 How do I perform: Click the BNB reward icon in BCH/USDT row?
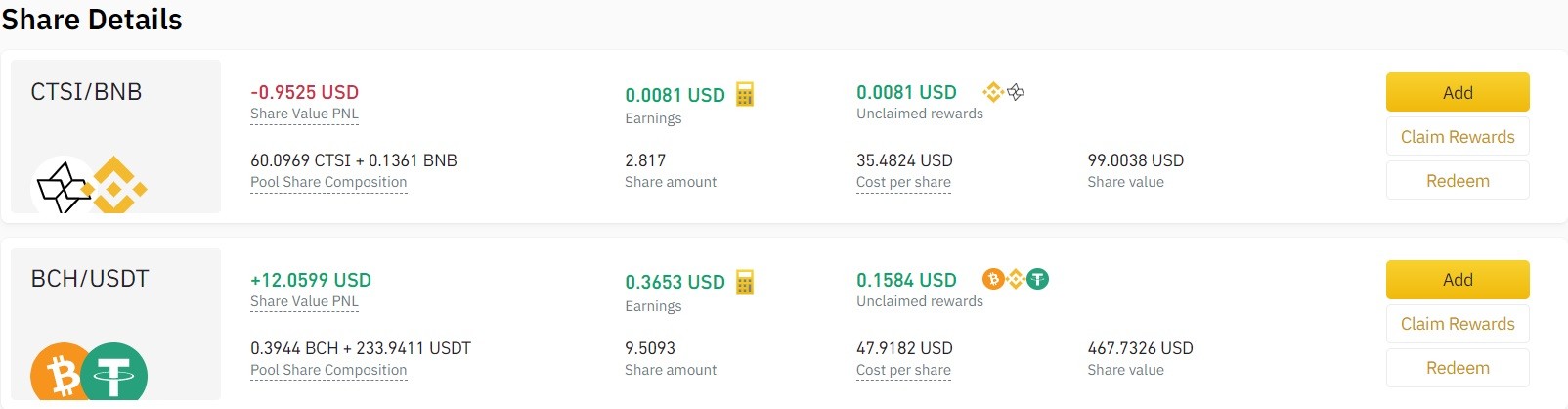[1016, 280]
